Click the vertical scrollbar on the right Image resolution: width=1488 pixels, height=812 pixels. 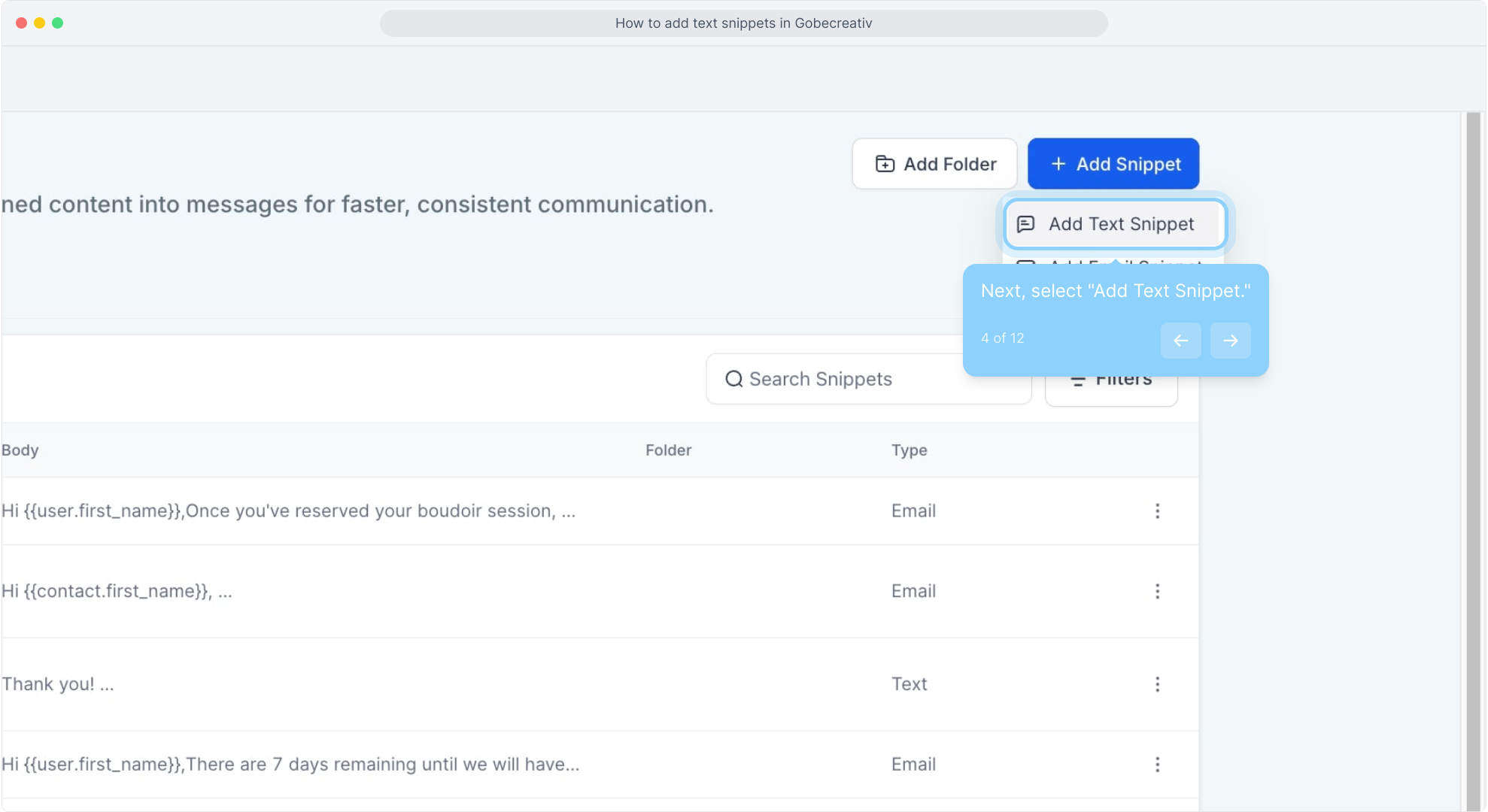coord(1472,451)
